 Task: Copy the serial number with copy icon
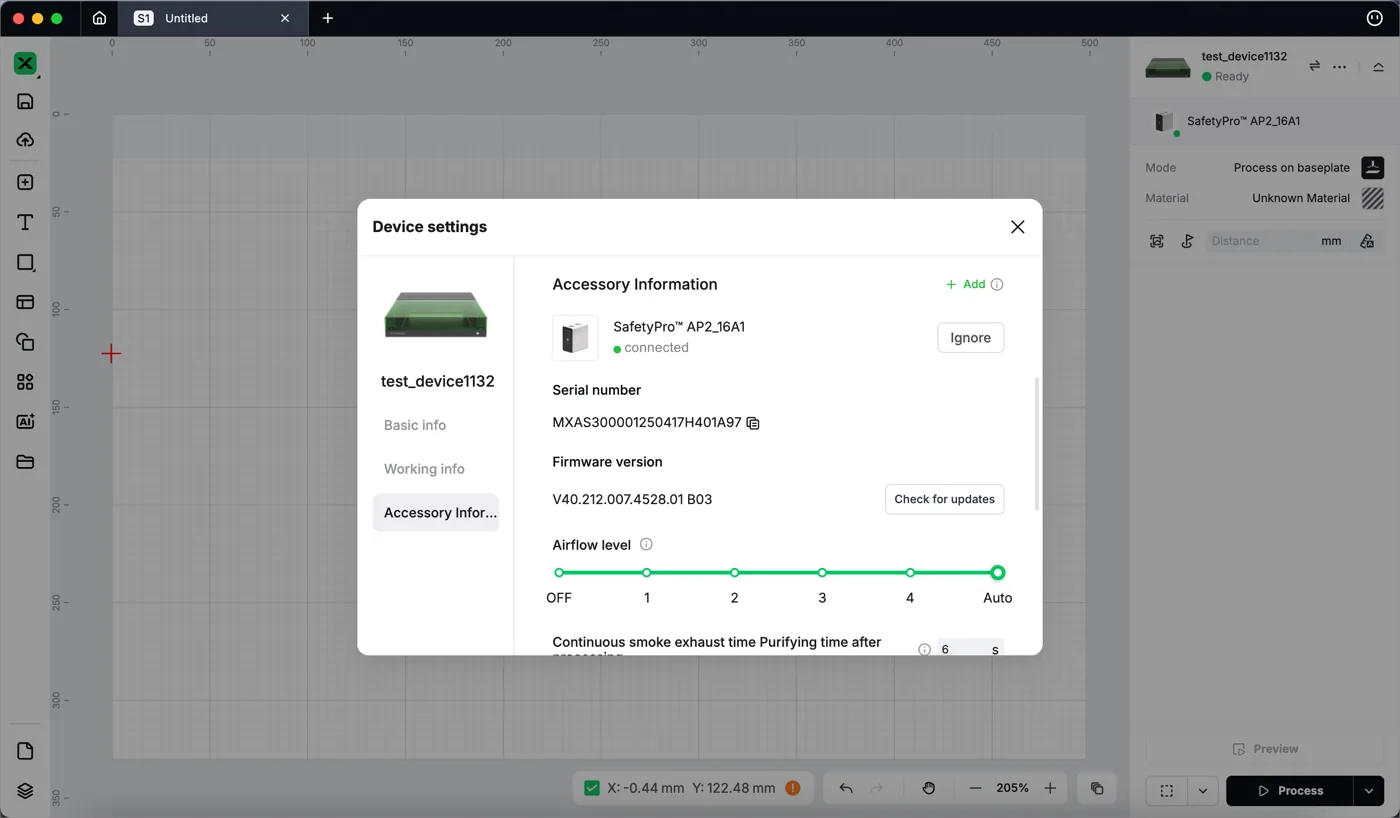click(753, 423)
